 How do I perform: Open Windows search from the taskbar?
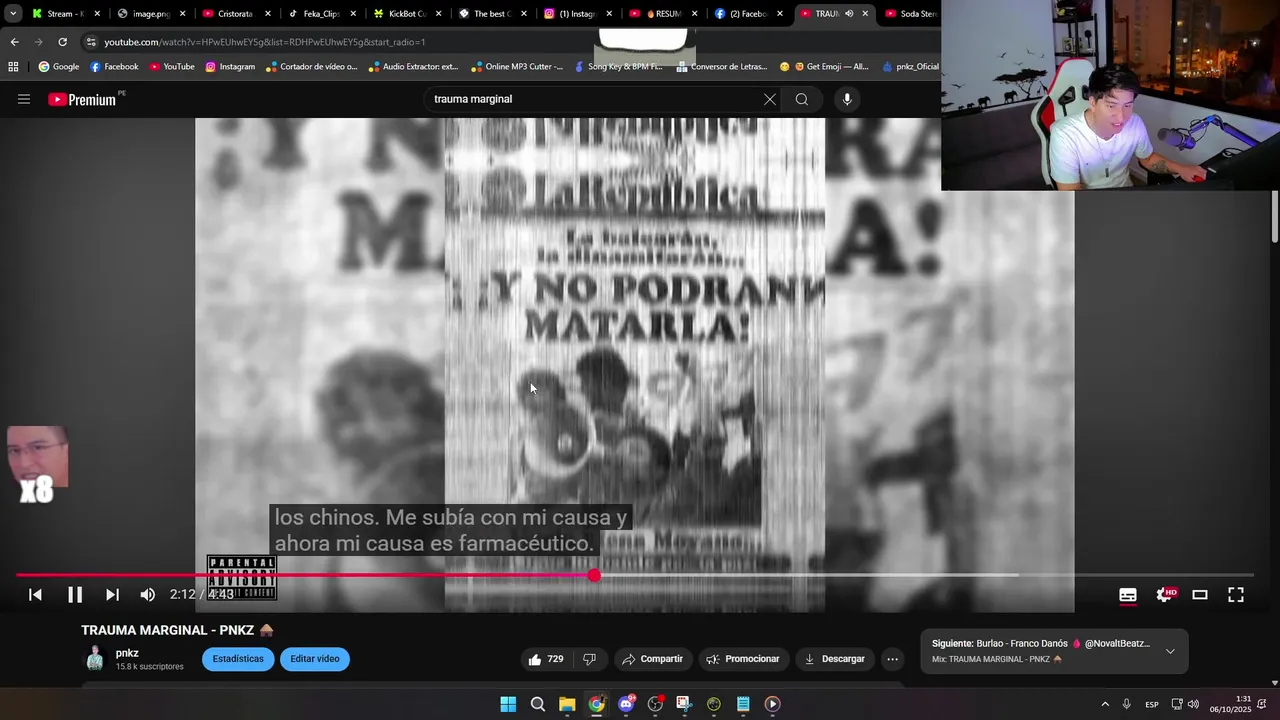click(x=538, y=704)
